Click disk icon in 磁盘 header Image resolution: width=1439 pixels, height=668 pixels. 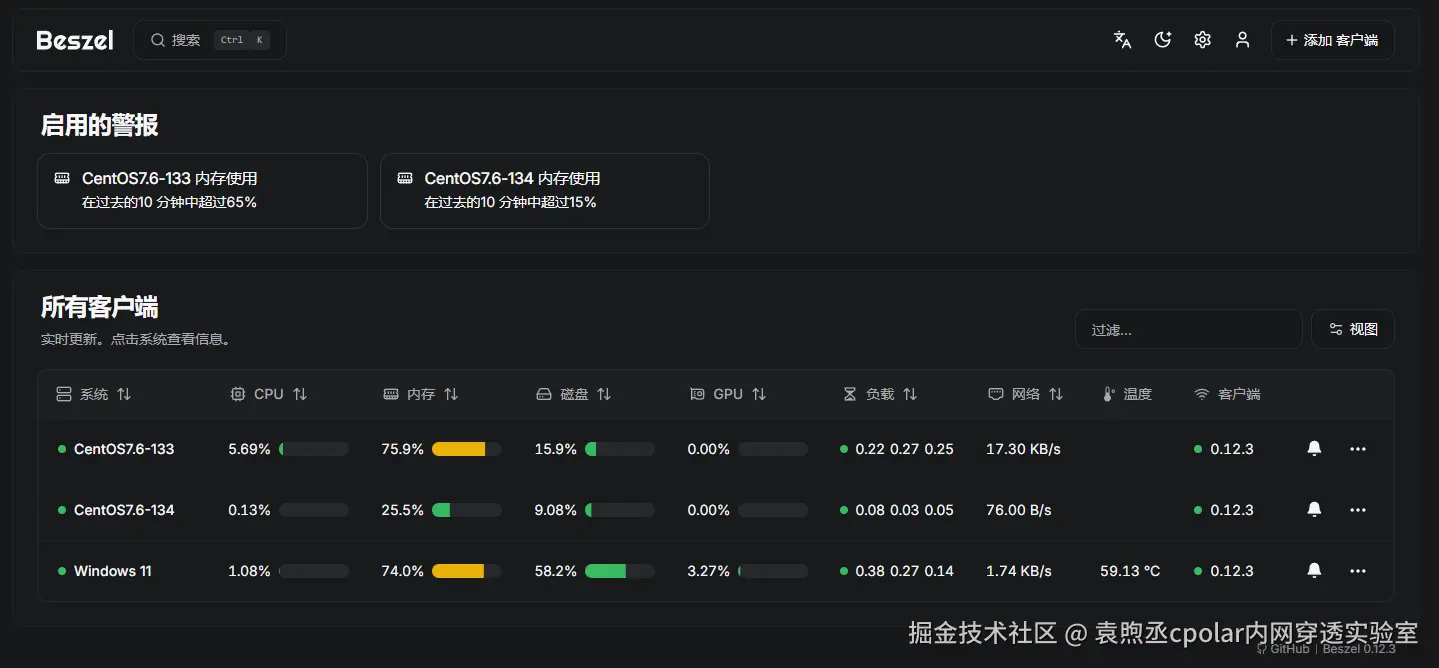(x=544, y=394)
